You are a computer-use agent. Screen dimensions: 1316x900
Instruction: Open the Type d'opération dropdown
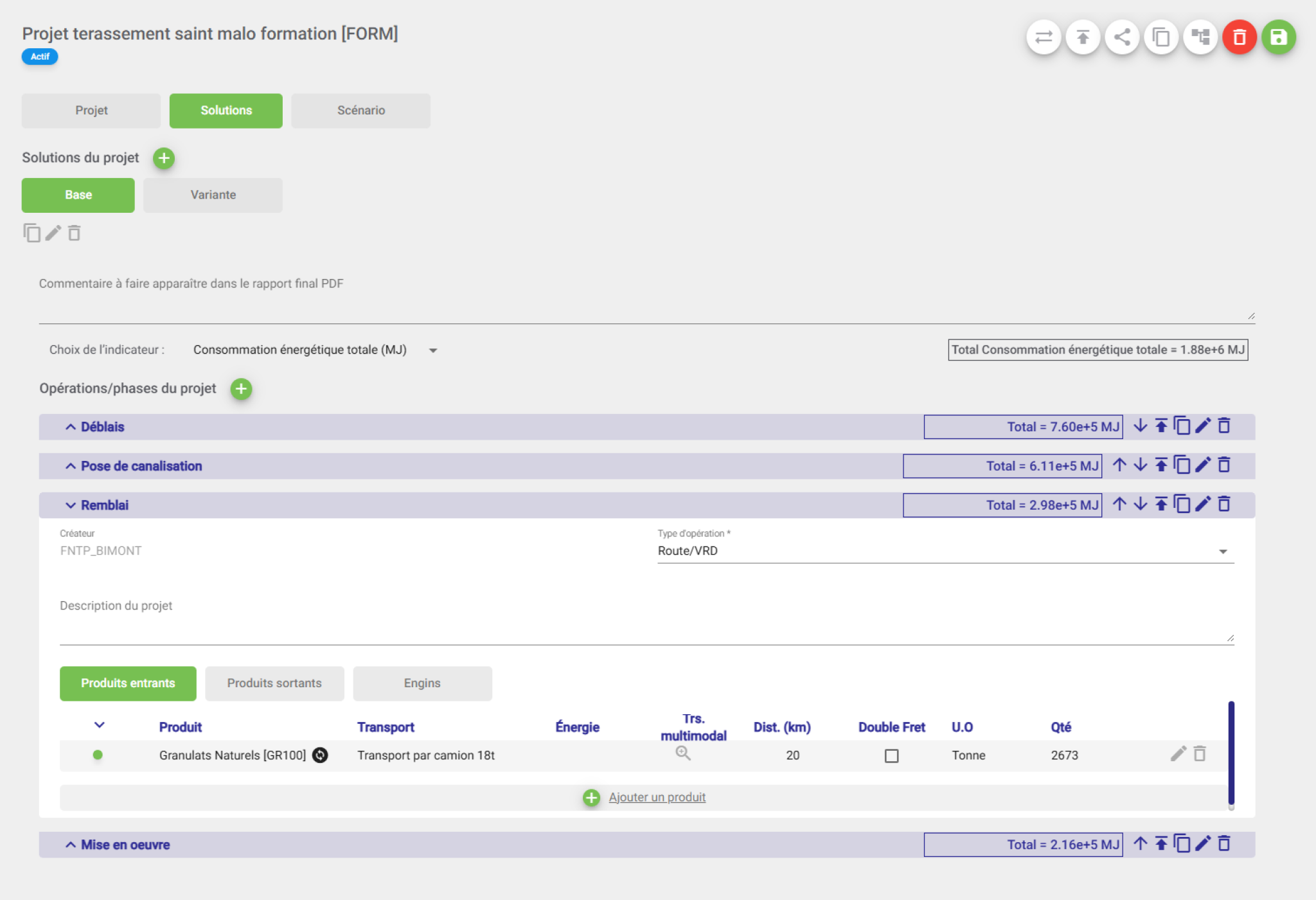pyautogui.click(x=945, y=552)
